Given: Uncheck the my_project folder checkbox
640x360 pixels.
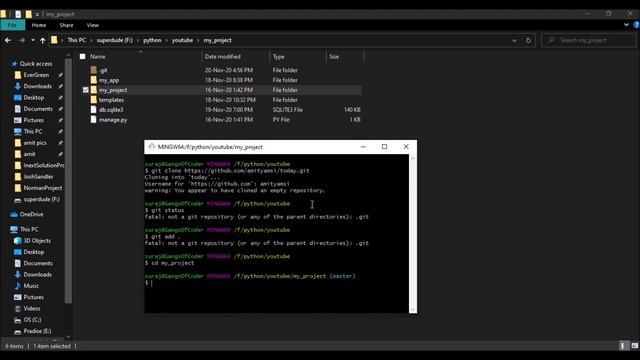Looking at the screenshot, I should 85,90.
